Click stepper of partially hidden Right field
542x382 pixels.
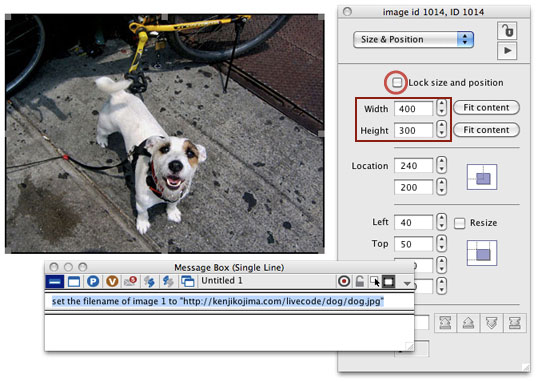tap(441, 265)
